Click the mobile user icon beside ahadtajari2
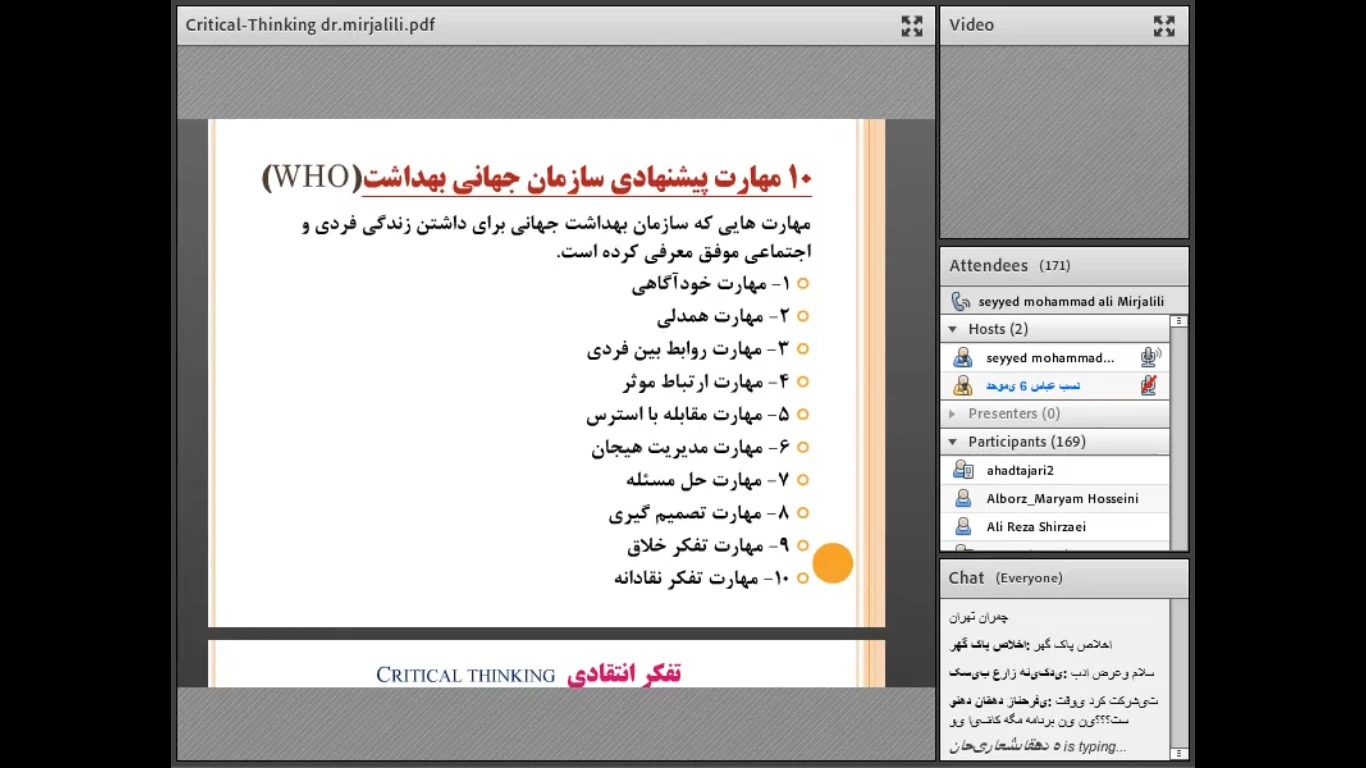This screenshot has width=1366, height=768. (962, 470)
